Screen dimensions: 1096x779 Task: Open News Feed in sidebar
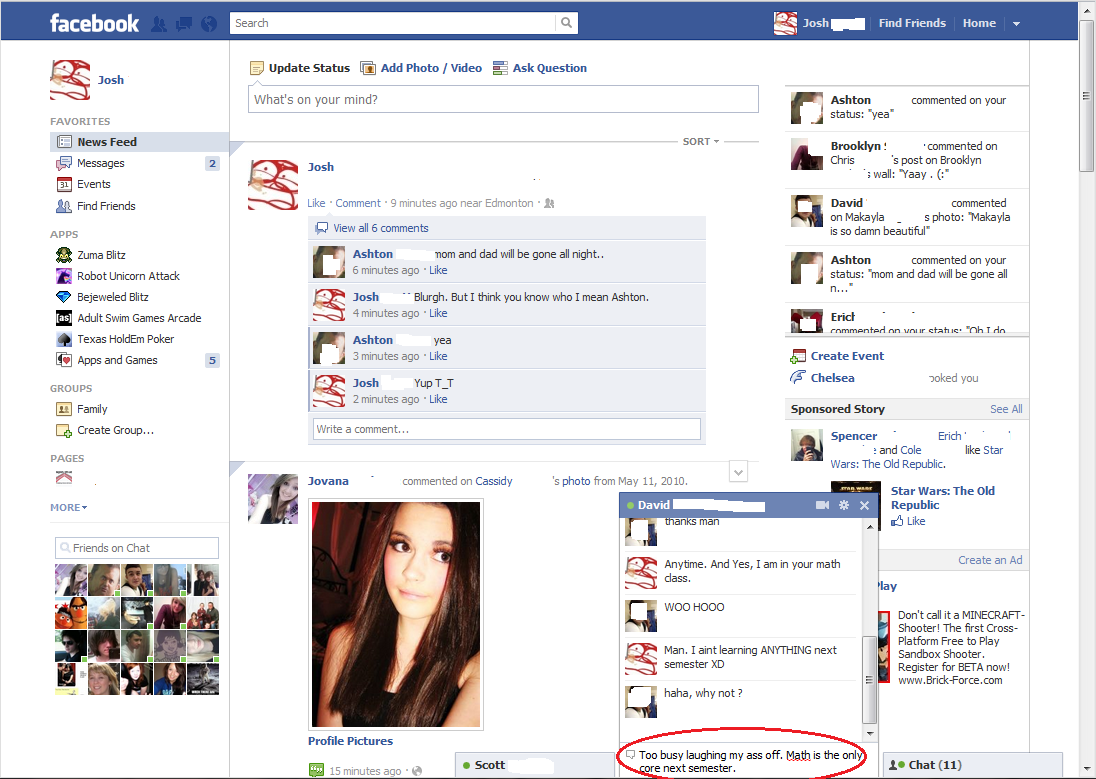click(x=139, y=142)
